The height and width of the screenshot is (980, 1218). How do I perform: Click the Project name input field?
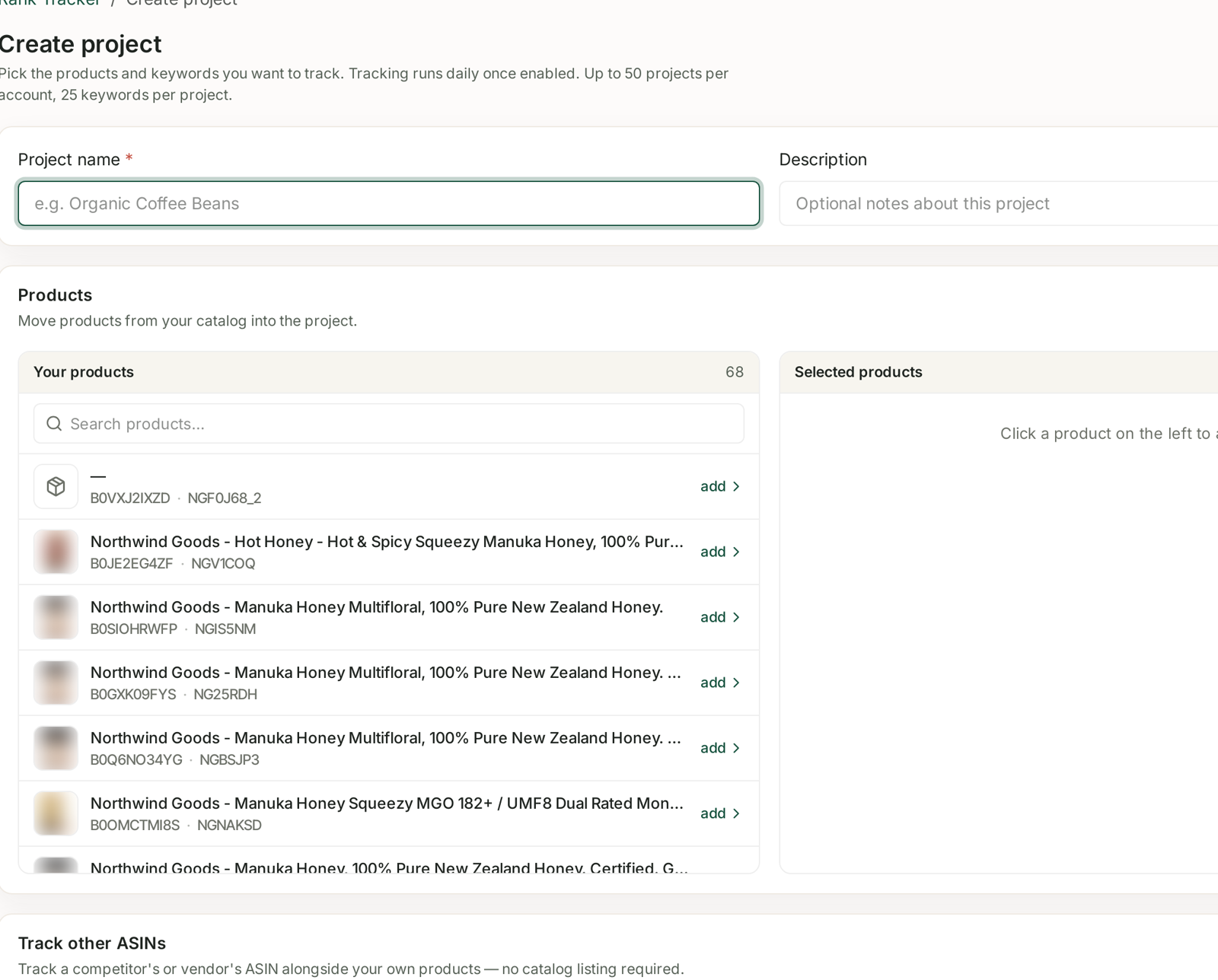(x=389, y=203)
